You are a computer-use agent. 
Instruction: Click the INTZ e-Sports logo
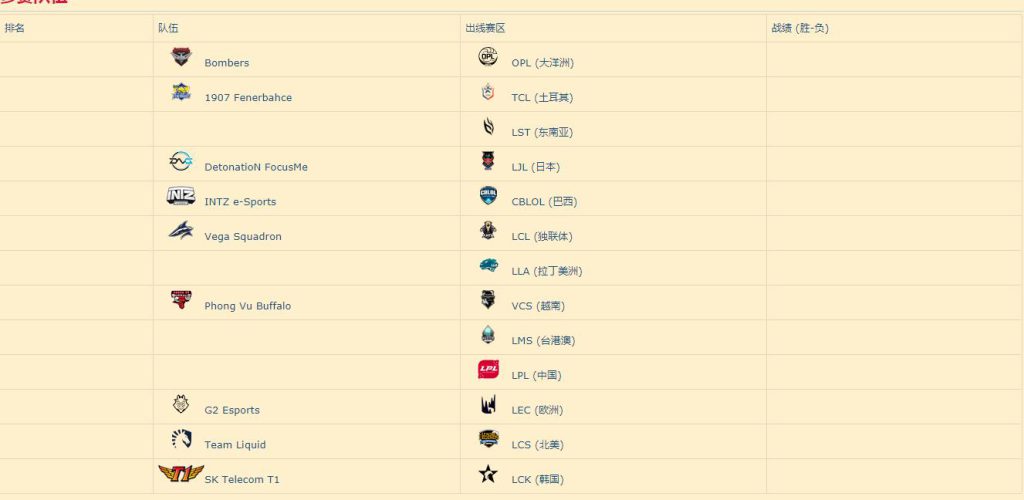[x=181, y=197]
